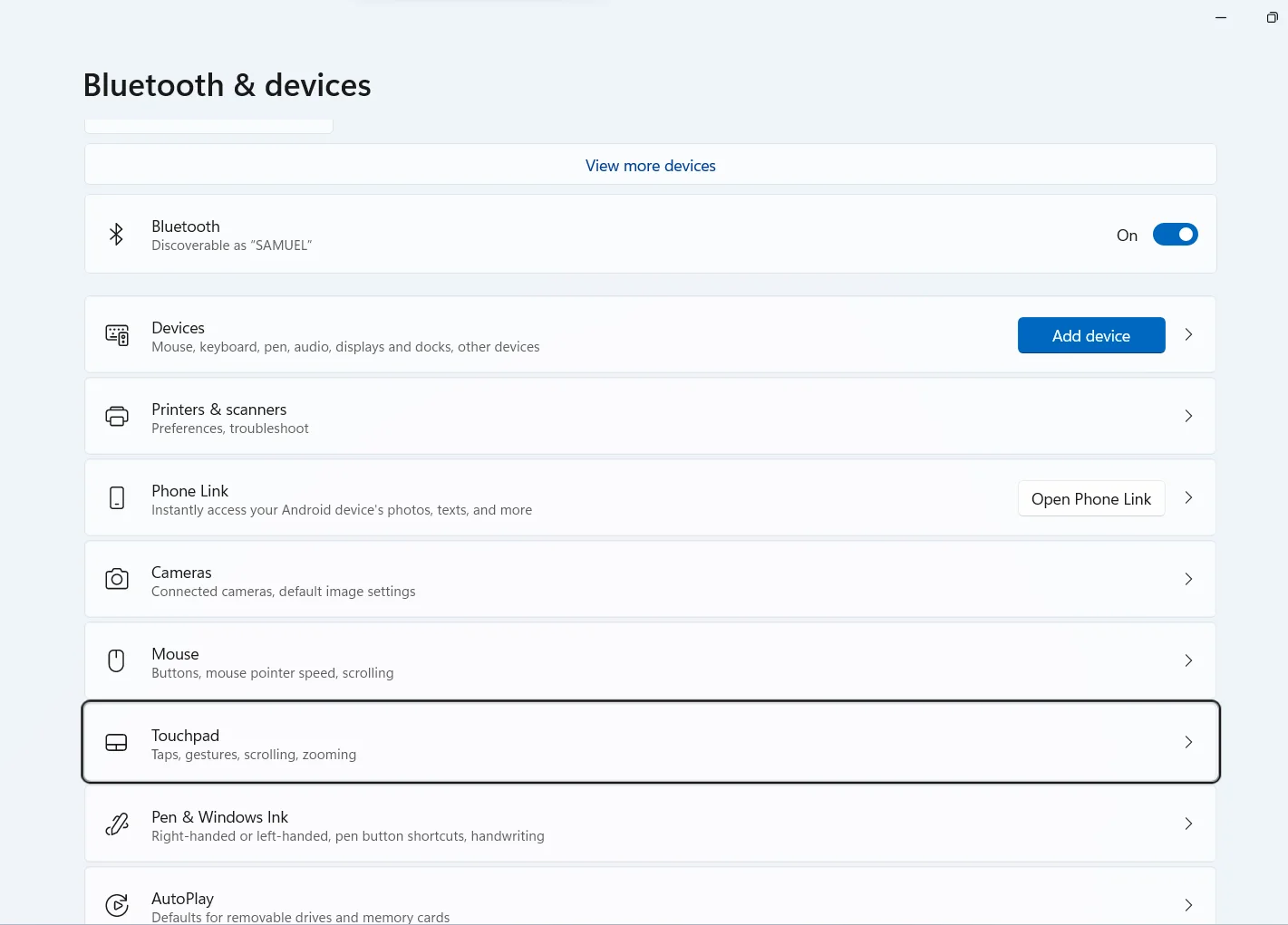1288x925 pixels.
Task: Select the Printers & scanners label
Action: (x=218, y=410)
